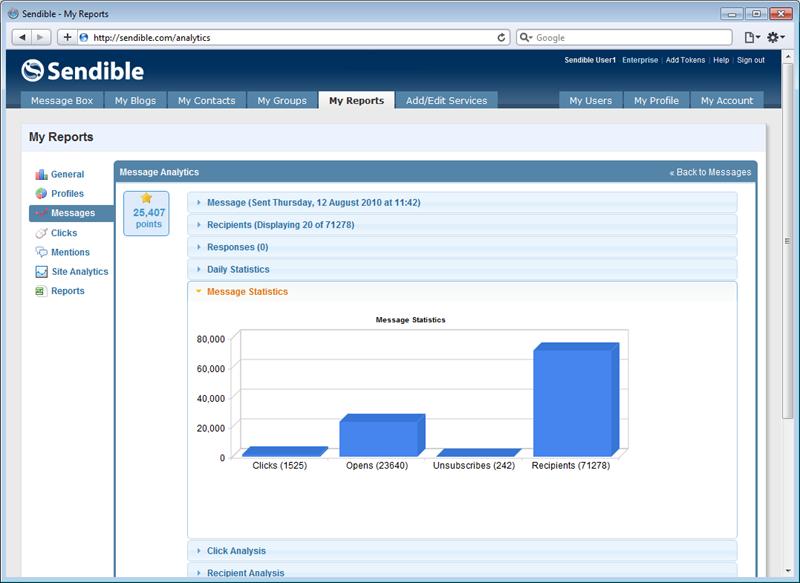This screenshot has height=583, width=800.
Task: Open the Add/Edit Services tab
Action: [446, 100]
